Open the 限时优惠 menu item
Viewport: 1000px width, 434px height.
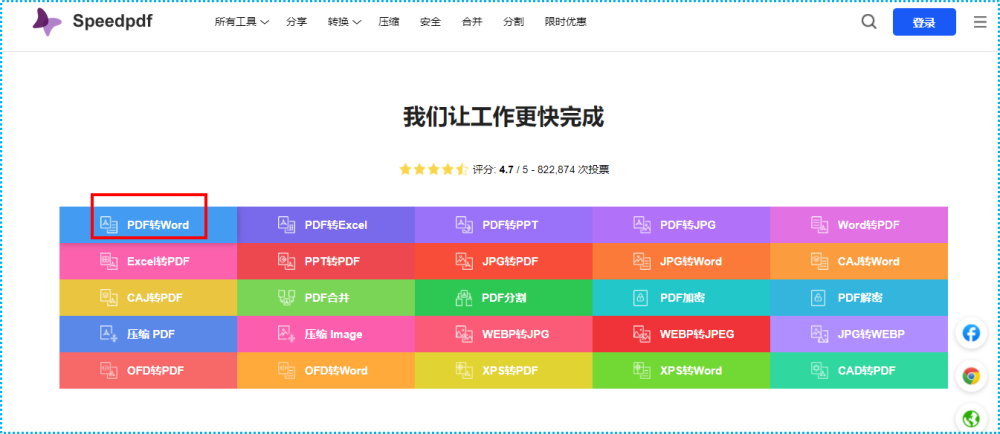[566, 22]
